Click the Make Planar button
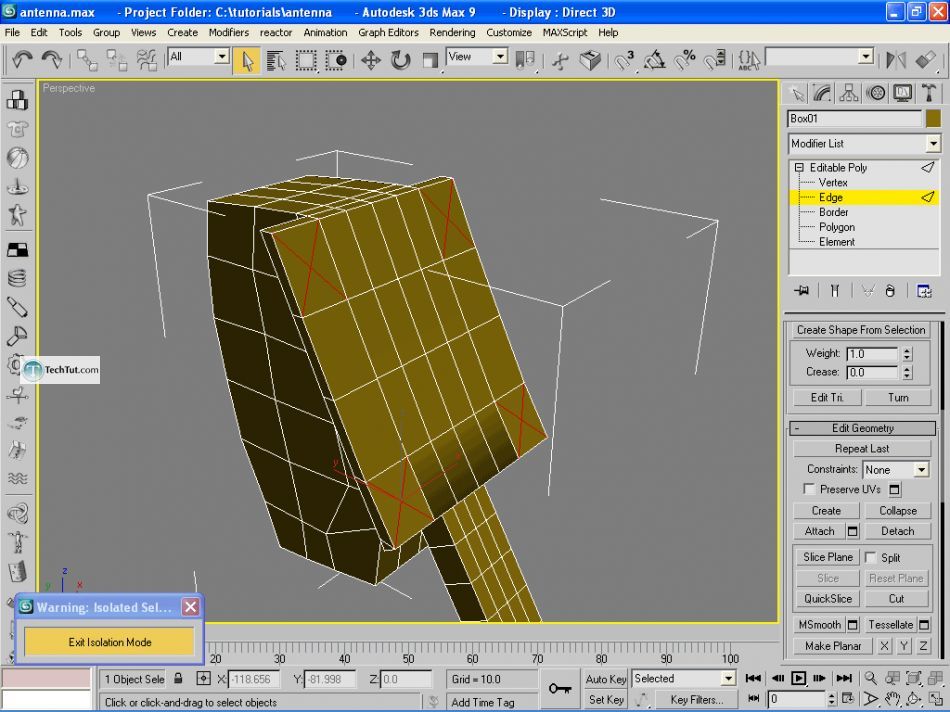950x712 pixels. click(832, 646)
